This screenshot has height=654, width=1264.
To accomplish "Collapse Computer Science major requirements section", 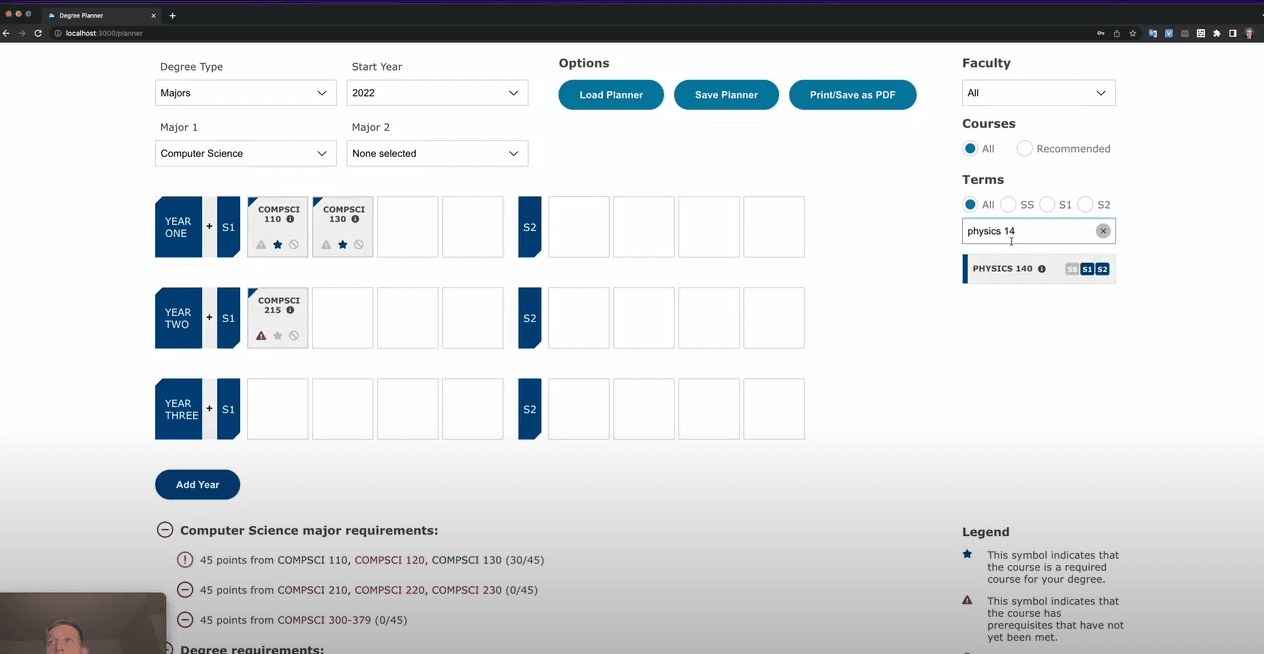I will click(x=164, y=531).
